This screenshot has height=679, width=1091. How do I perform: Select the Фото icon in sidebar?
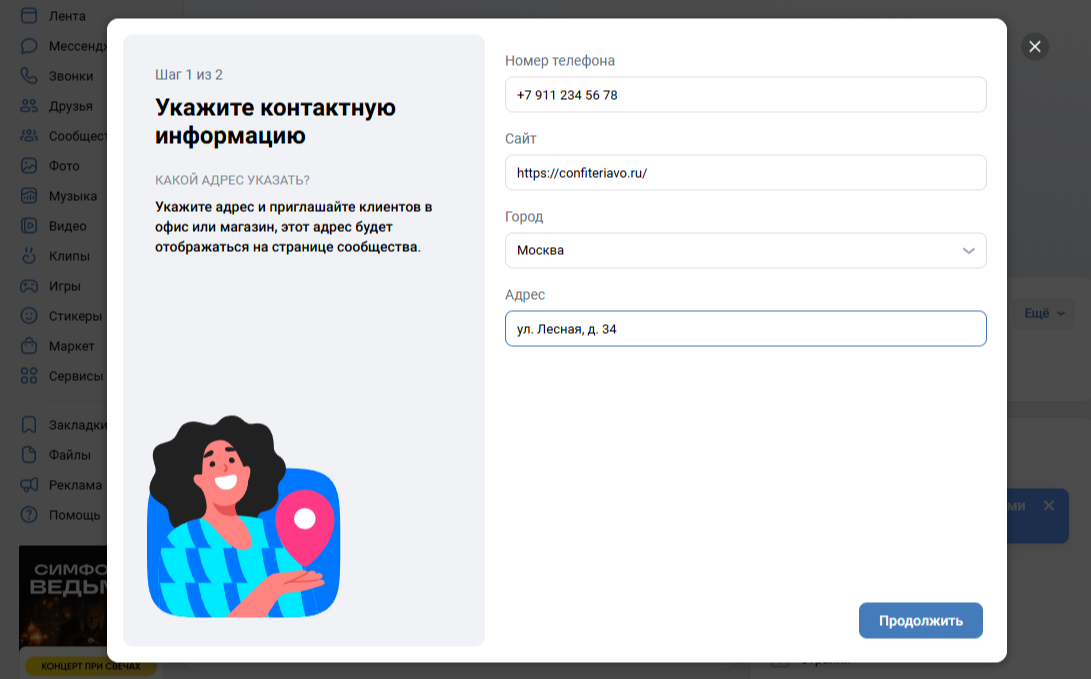30,166
